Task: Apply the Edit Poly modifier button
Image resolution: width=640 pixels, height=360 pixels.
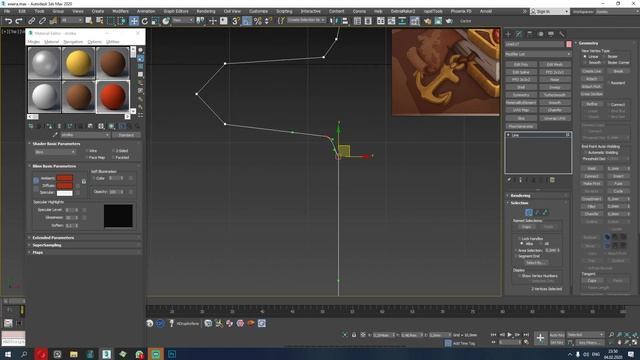Action: click(x=521, y=64)
